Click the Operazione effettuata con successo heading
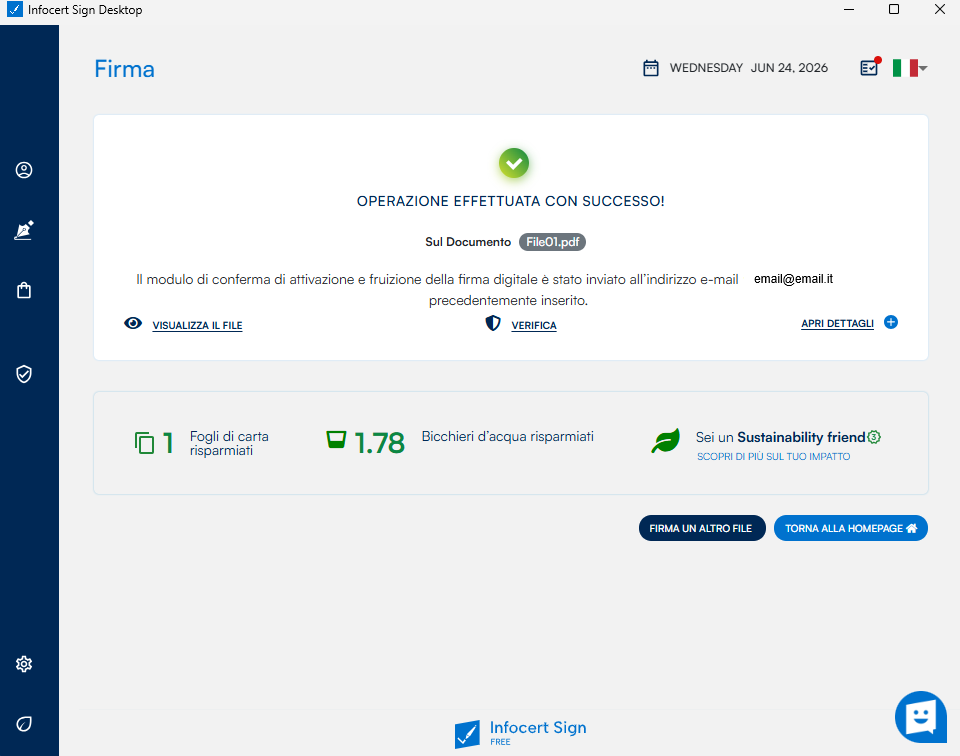960x756 pixels. tap(511, 201)
